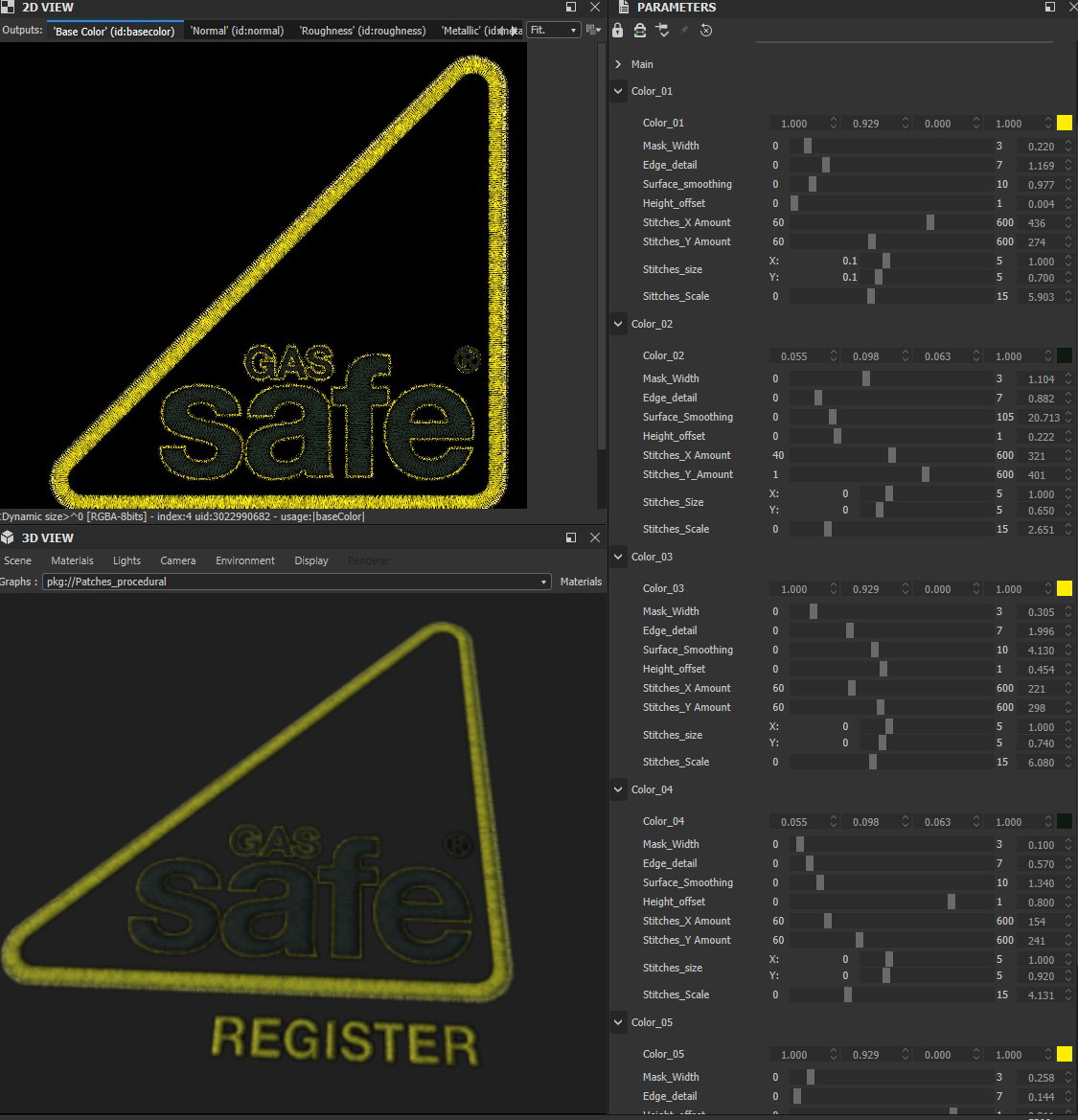Image resolution: width=1078 pixels, height=1120 pixels.
Task: Collapse the Color_03 parameter group
Action: point(618,558)
